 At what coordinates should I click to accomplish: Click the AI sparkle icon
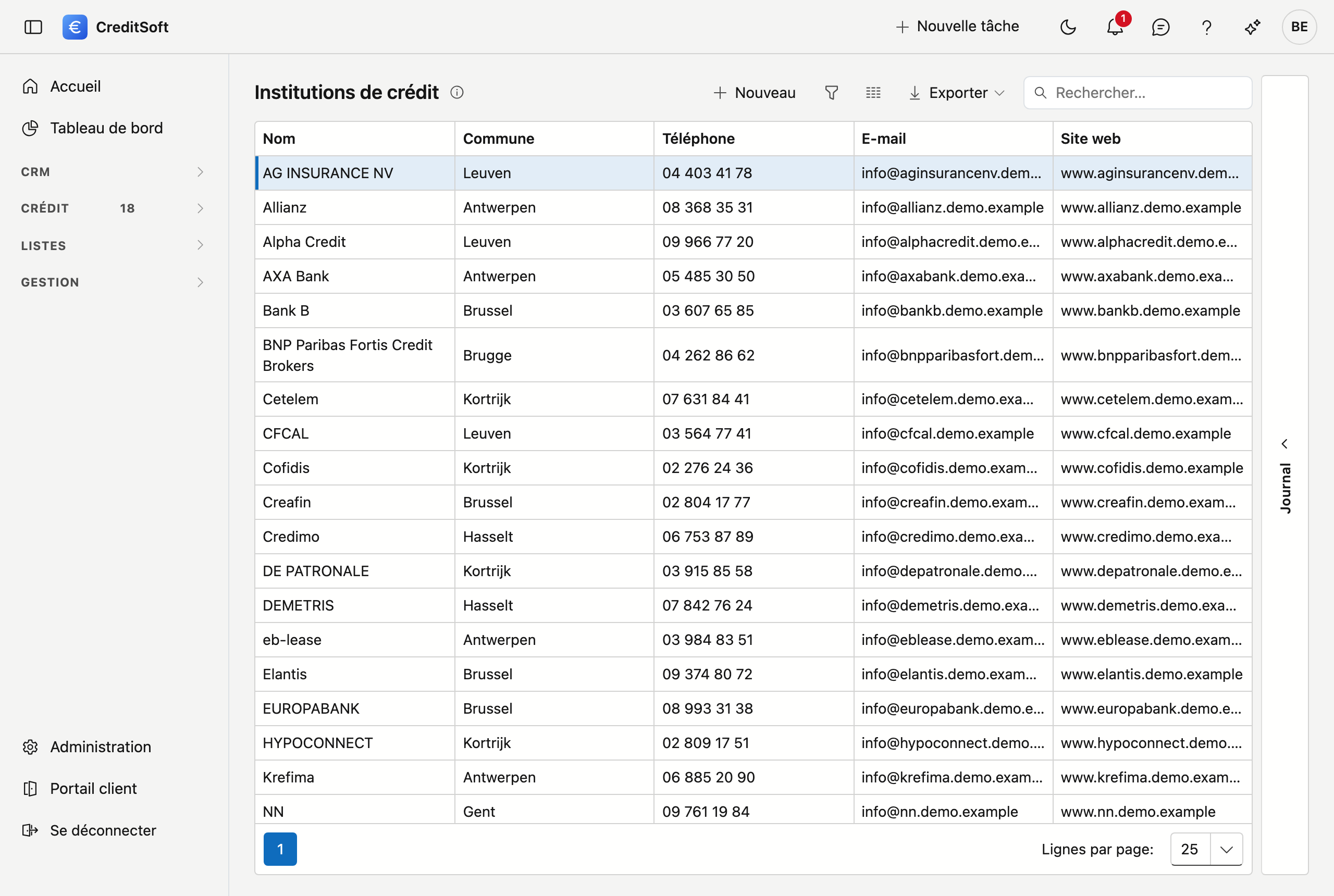(x=1252, y=27)
